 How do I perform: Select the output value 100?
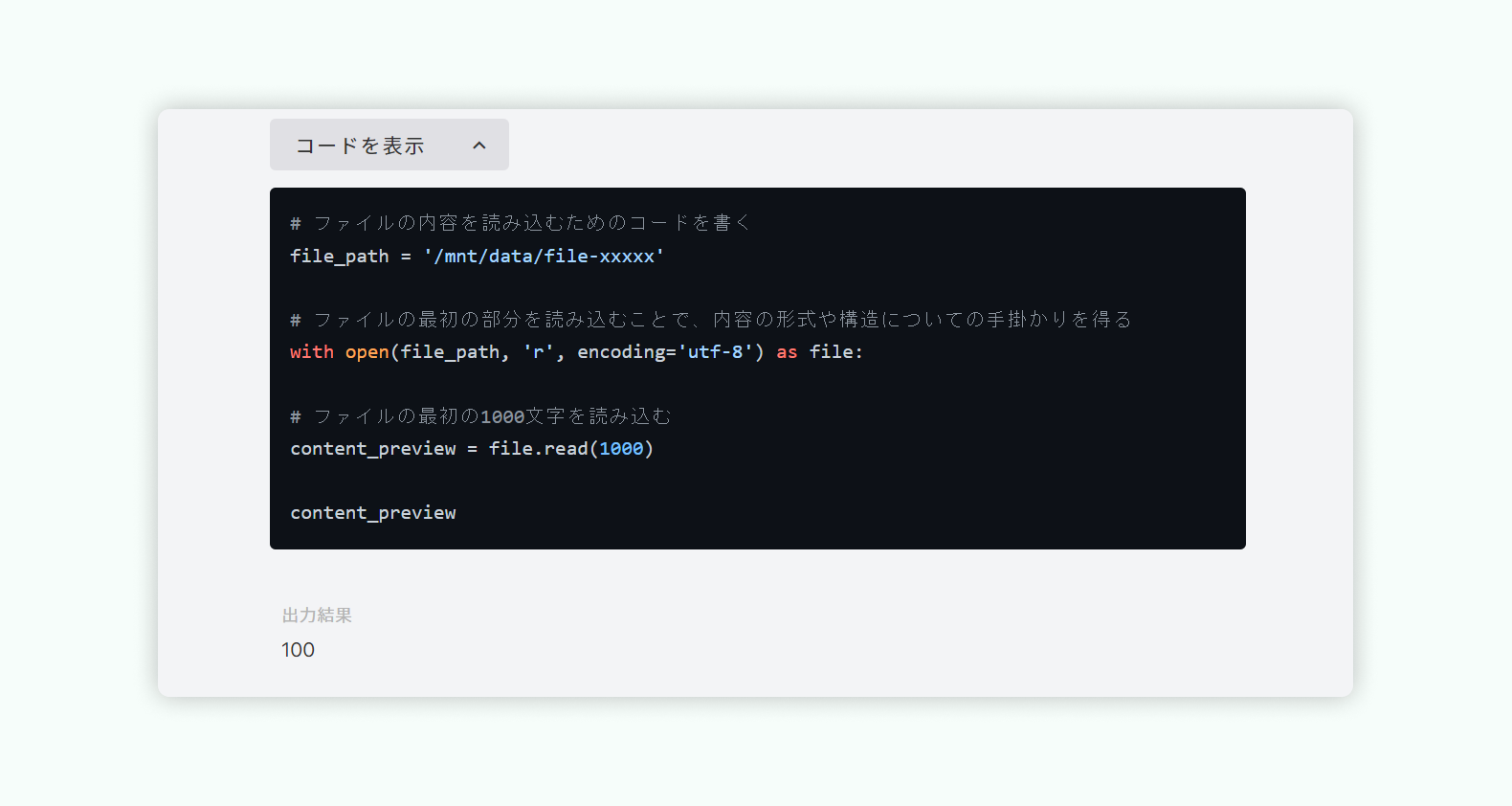298,649
